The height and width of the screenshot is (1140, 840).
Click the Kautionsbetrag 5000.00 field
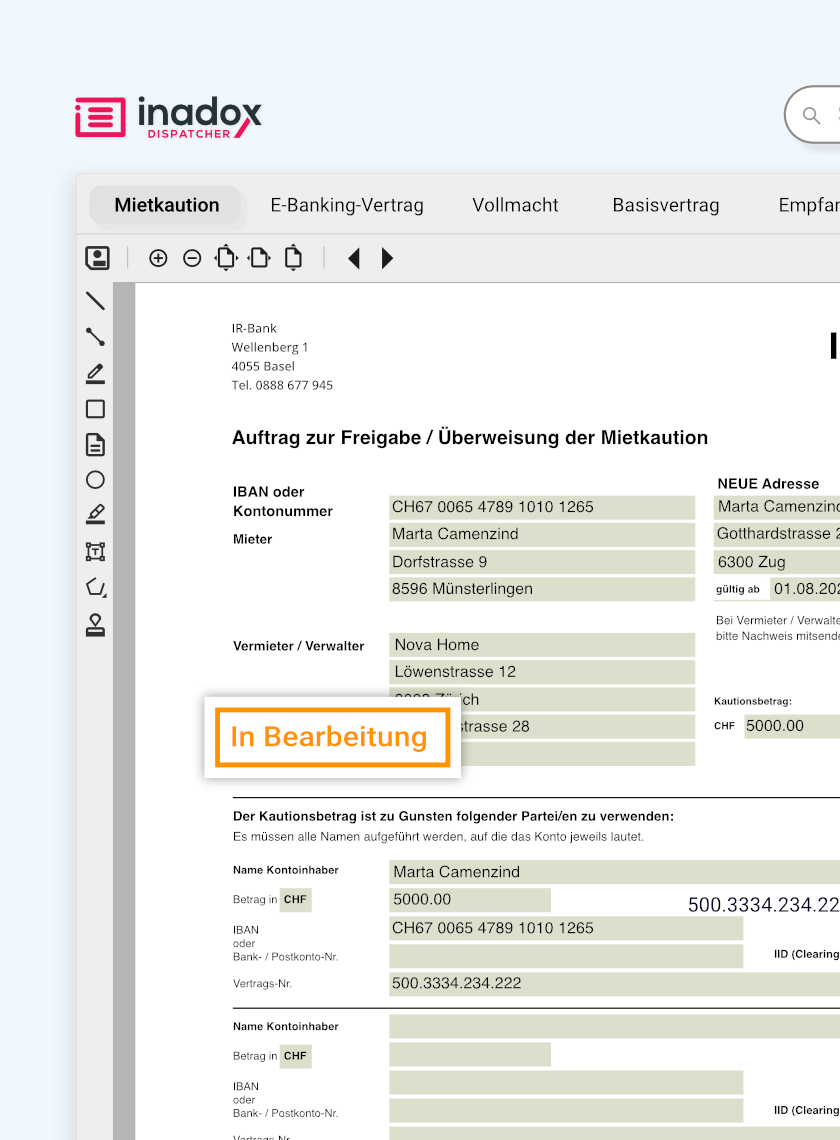[x=792, y=726]
